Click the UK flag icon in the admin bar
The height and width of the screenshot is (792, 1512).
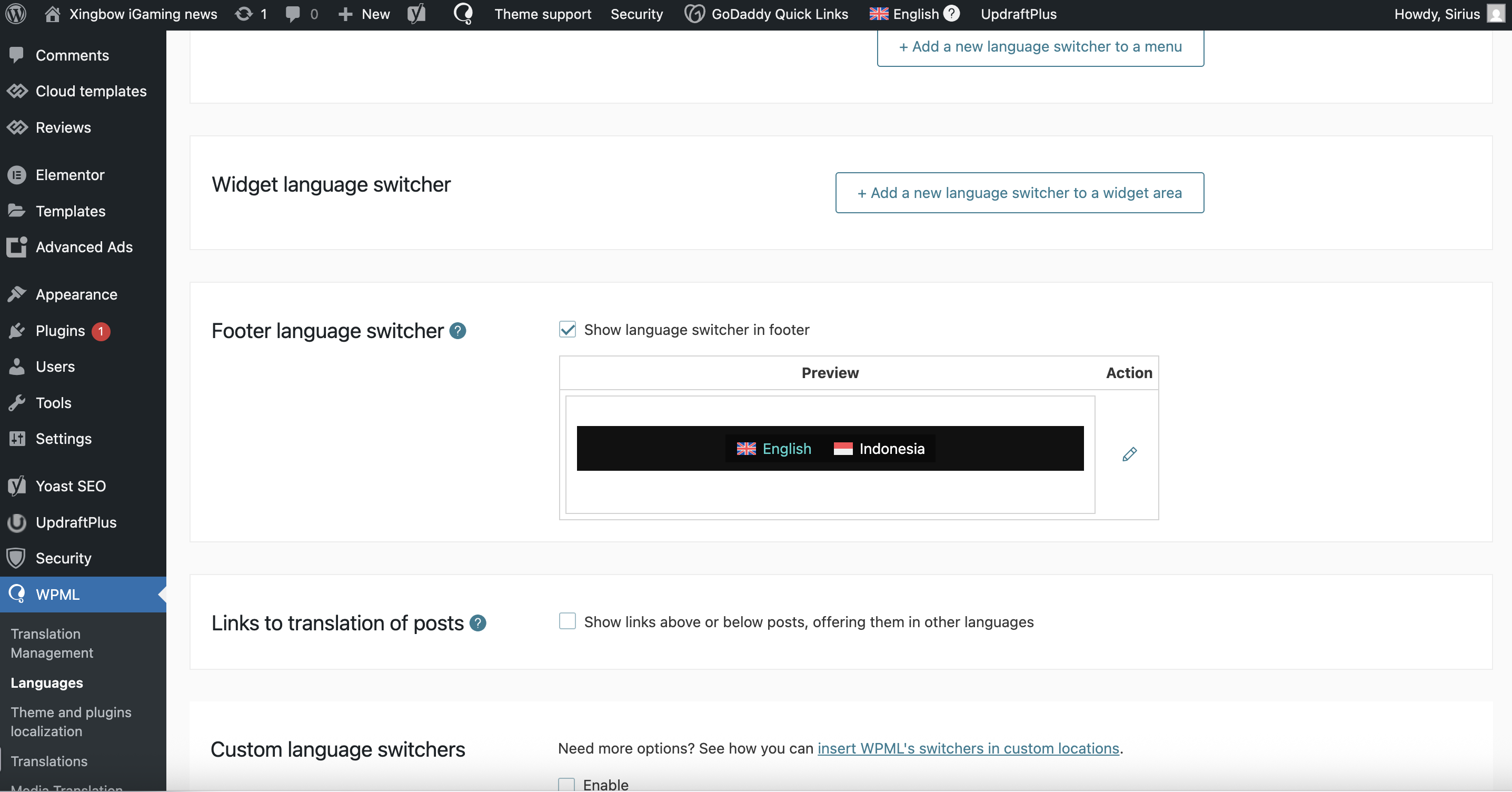879,14
